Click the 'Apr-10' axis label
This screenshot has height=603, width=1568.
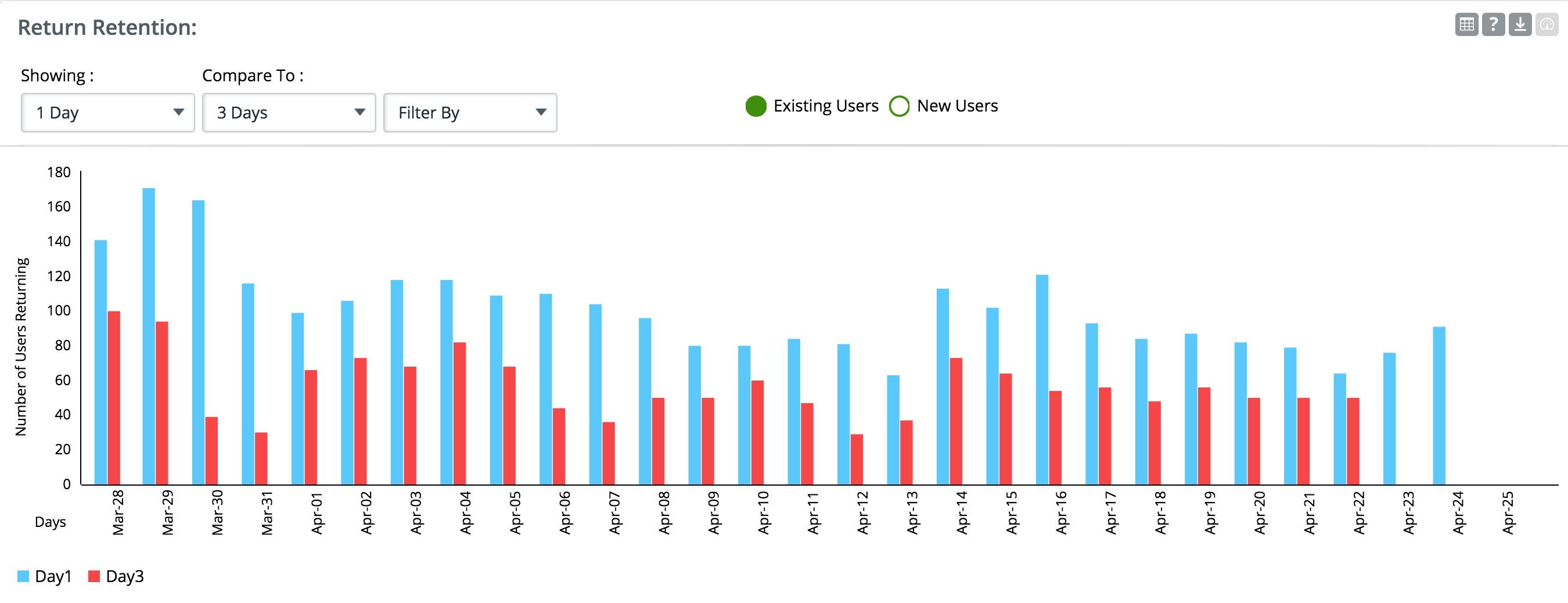(763, 513)
